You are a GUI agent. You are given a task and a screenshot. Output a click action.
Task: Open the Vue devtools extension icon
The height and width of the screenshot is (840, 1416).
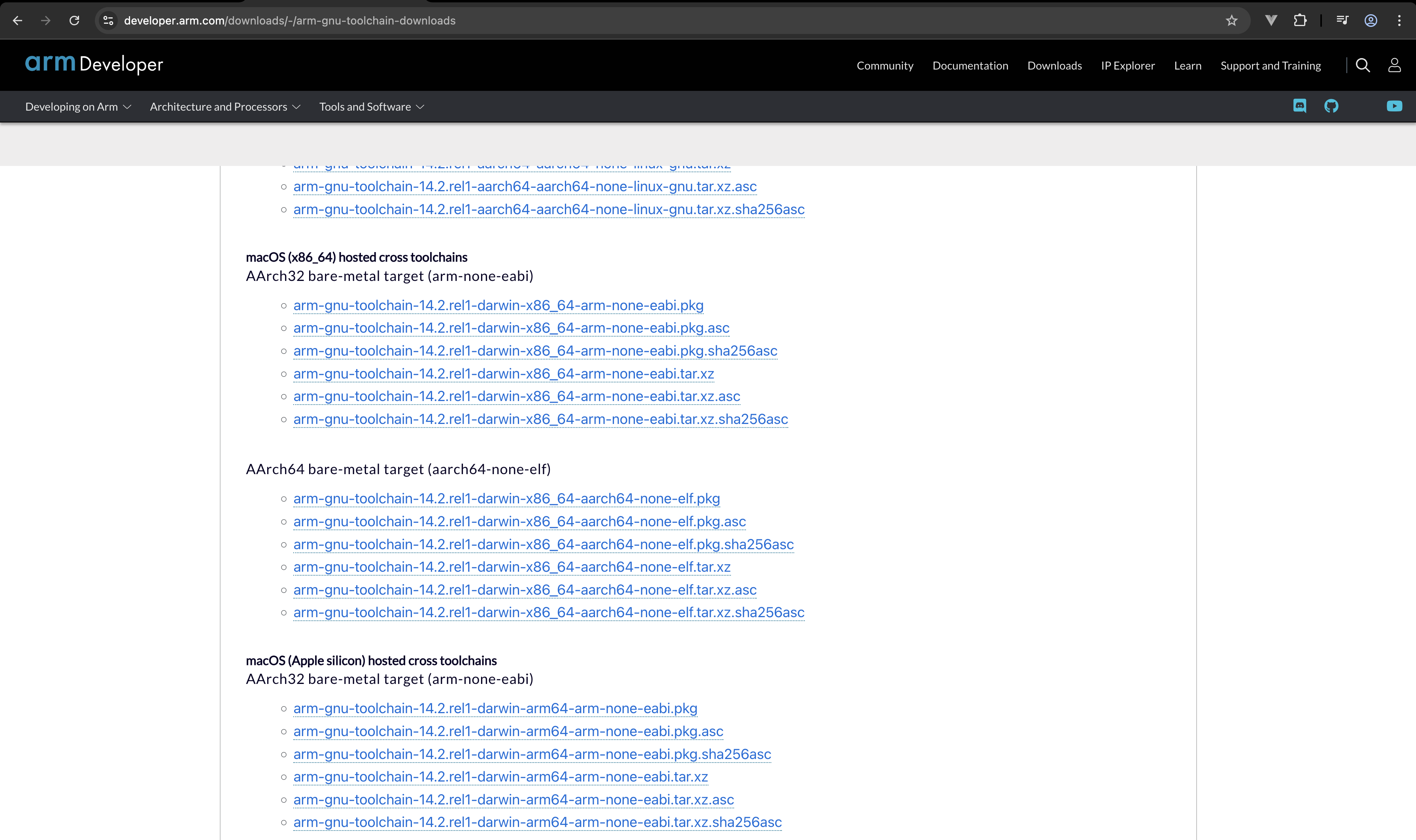click(1271, 21)
